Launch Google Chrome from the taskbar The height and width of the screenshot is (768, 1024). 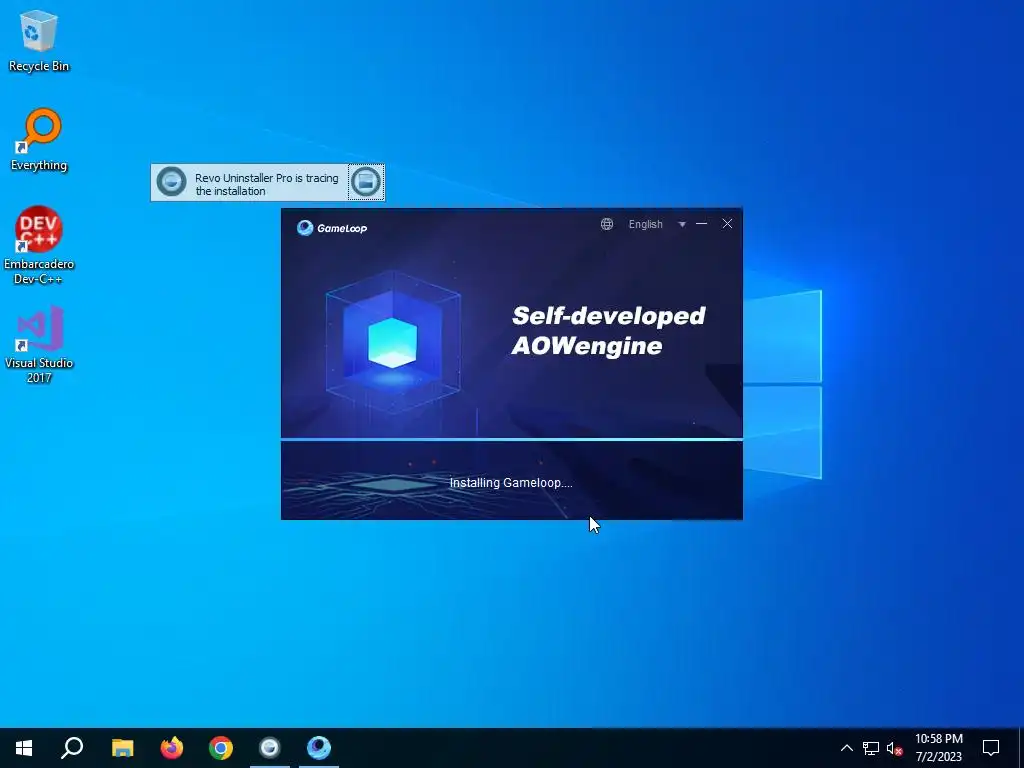[x=221, y=748]
